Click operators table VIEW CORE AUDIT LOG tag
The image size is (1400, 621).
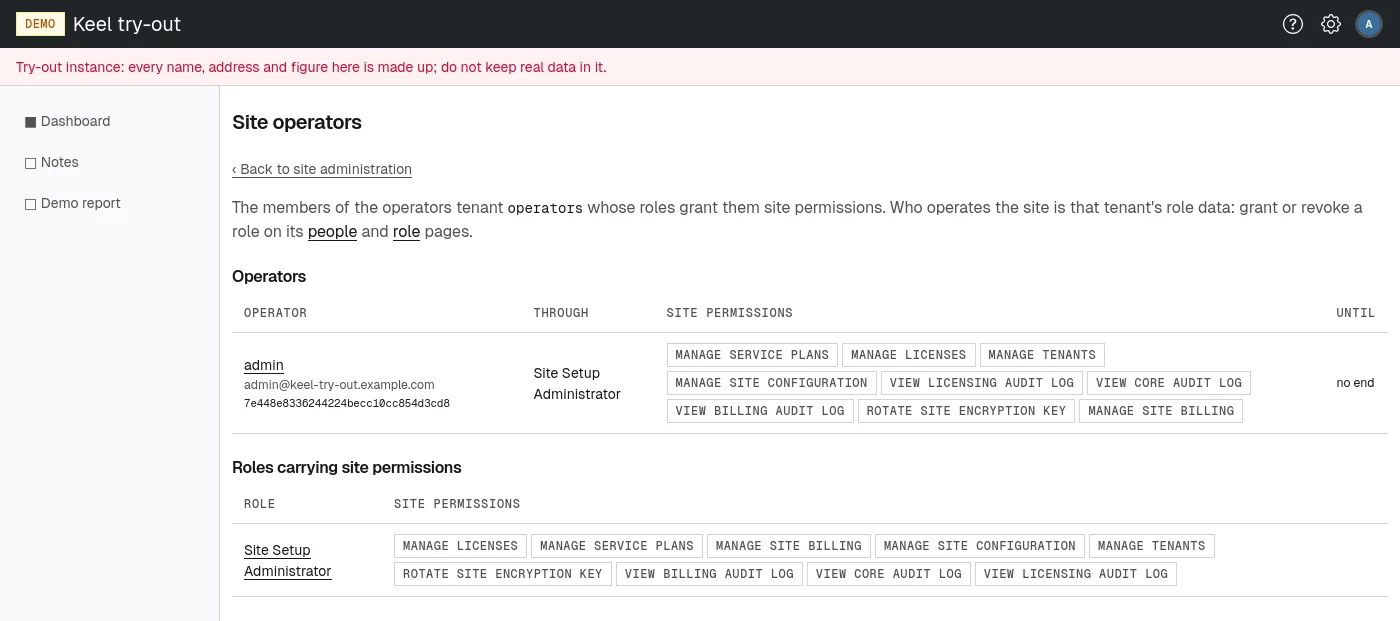click(1169, 383)
